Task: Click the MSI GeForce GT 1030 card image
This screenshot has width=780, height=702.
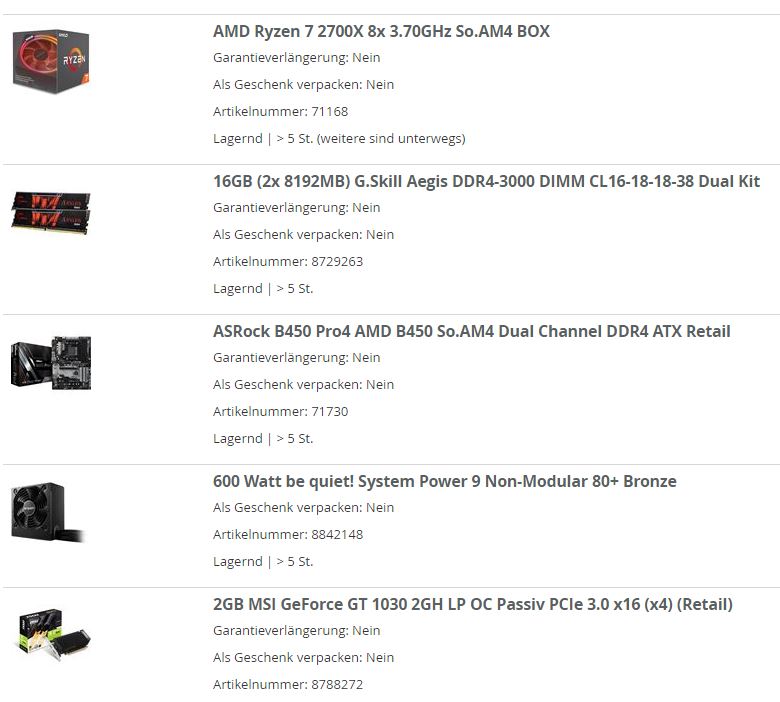Action: (54, 634)
